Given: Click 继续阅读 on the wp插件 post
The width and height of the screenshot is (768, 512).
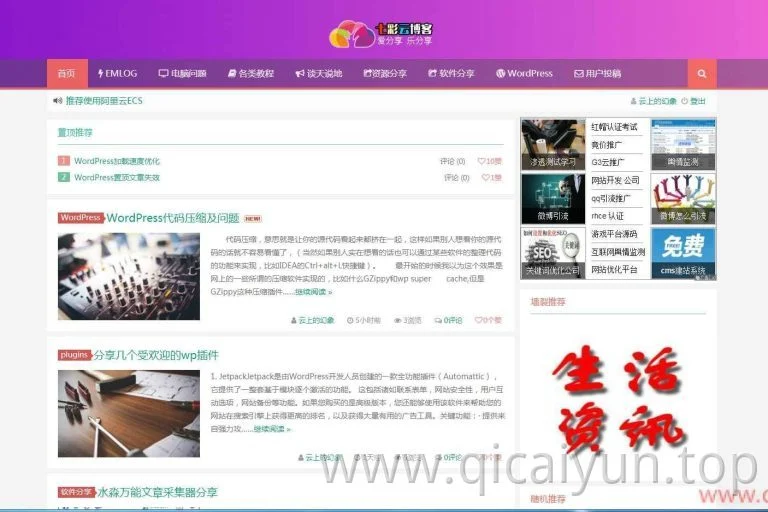Looking at the screenshot, I should tap(272, 429).
